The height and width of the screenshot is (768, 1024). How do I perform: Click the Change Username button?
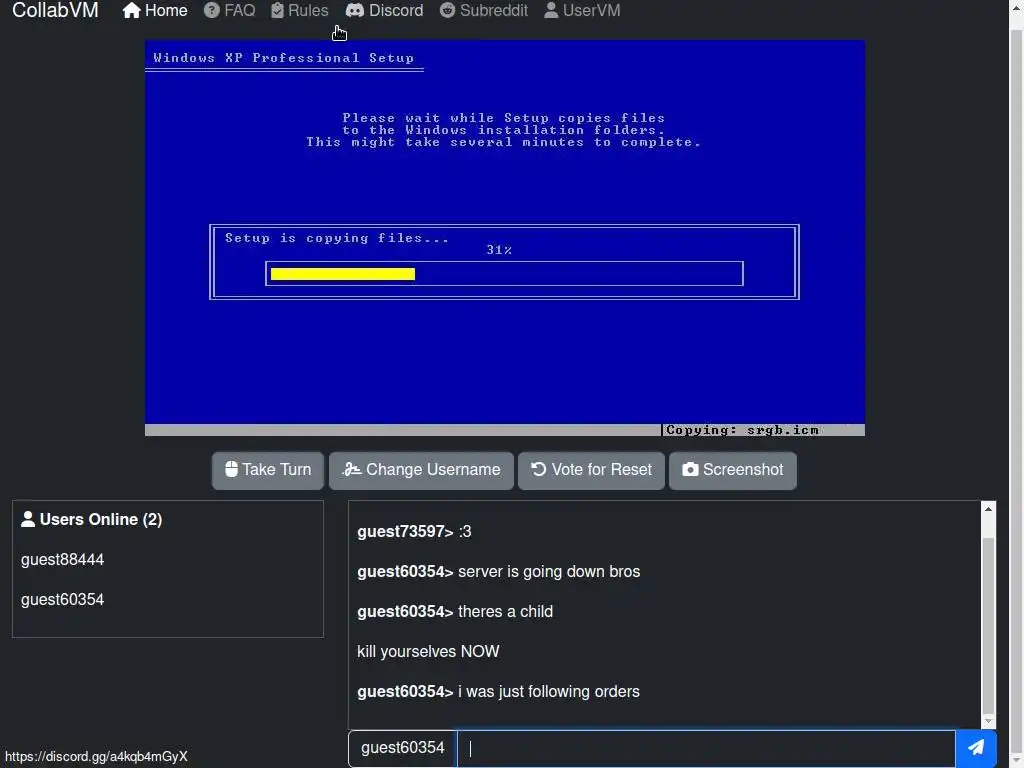(421, 470)
